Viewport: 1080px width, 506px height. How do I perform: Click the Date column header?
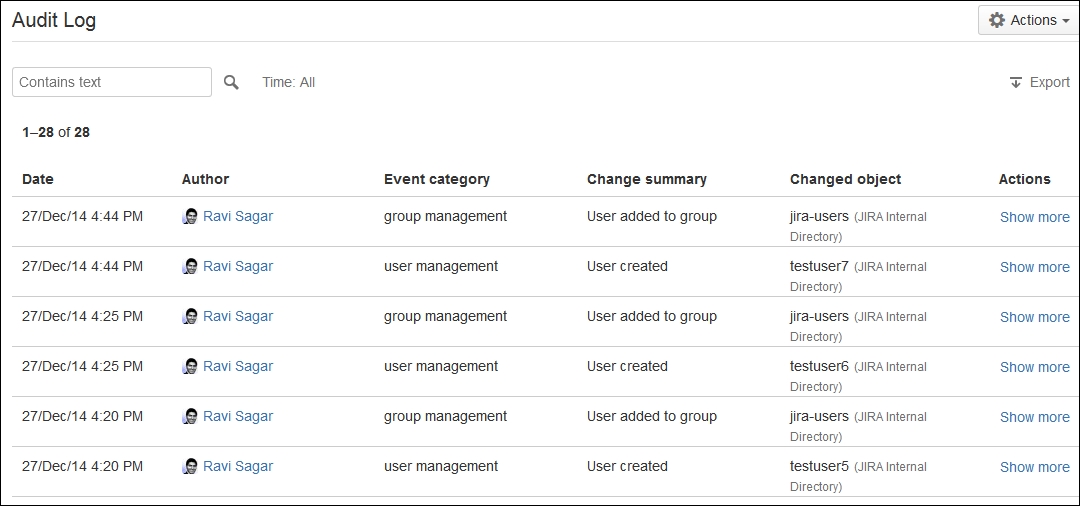tap(38, 179)
